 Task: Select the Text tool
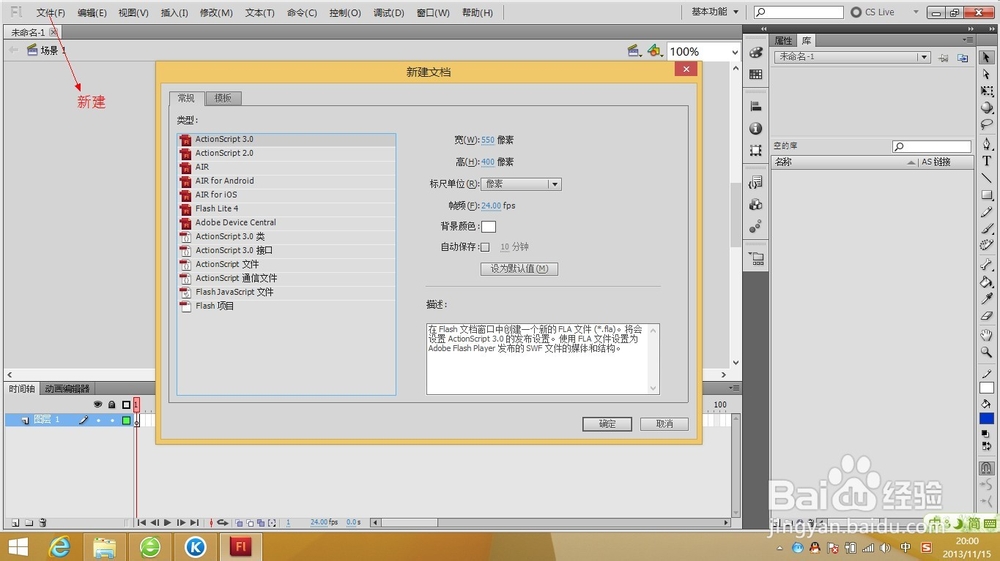986,161
